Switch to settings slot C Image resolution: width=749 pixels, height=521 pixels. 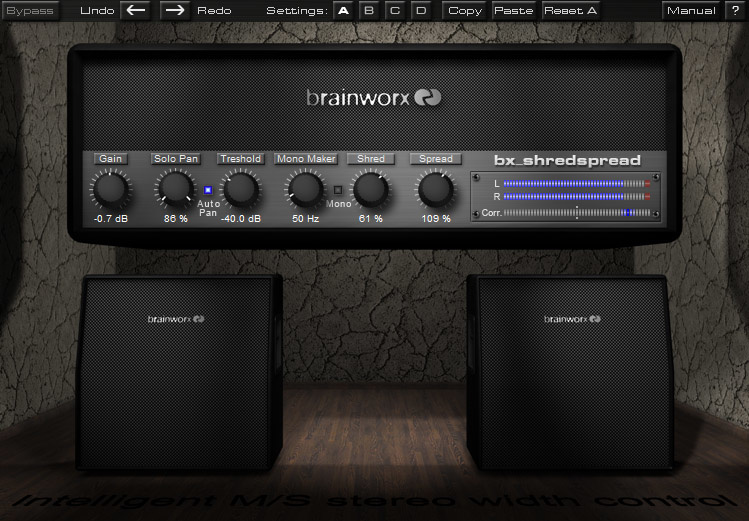395,11
